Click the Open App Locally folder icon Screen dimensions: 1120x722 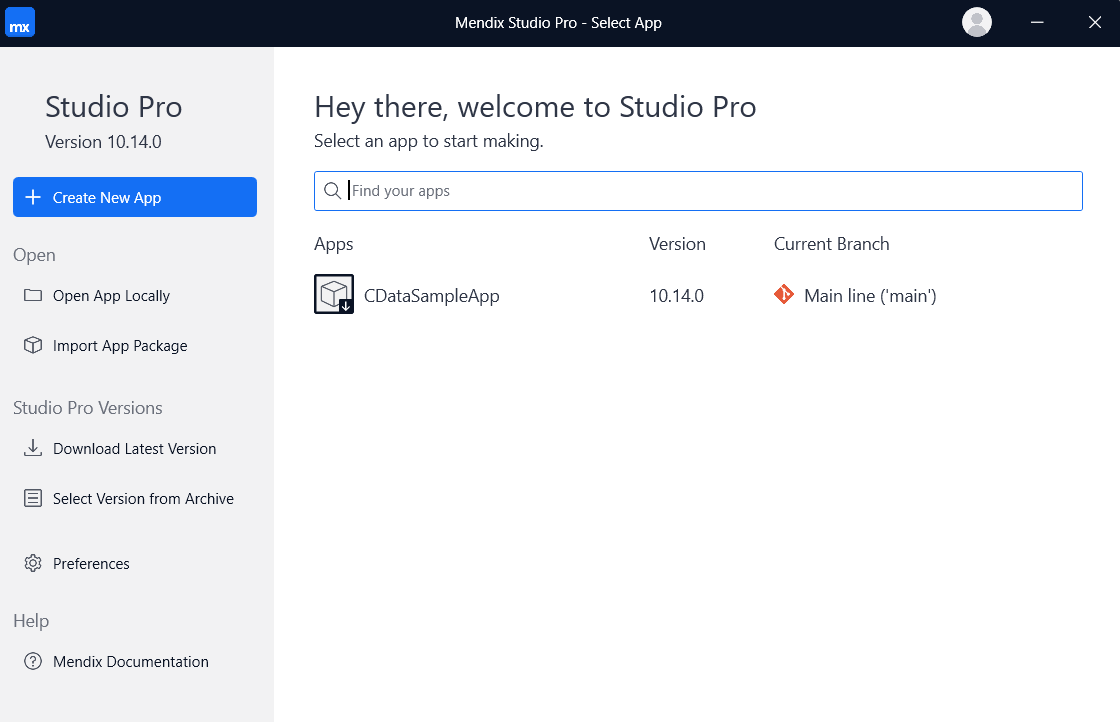[33, 296]
